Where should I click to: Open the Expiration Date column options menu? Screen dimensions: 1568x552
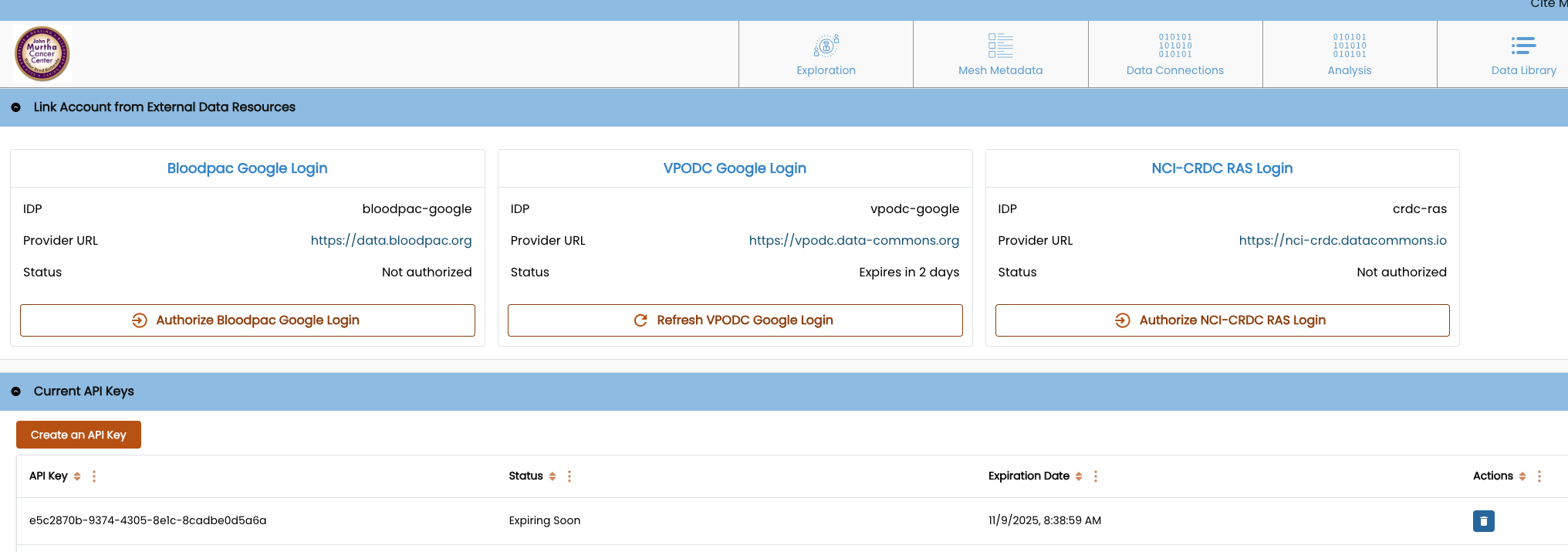[1096, 476]
